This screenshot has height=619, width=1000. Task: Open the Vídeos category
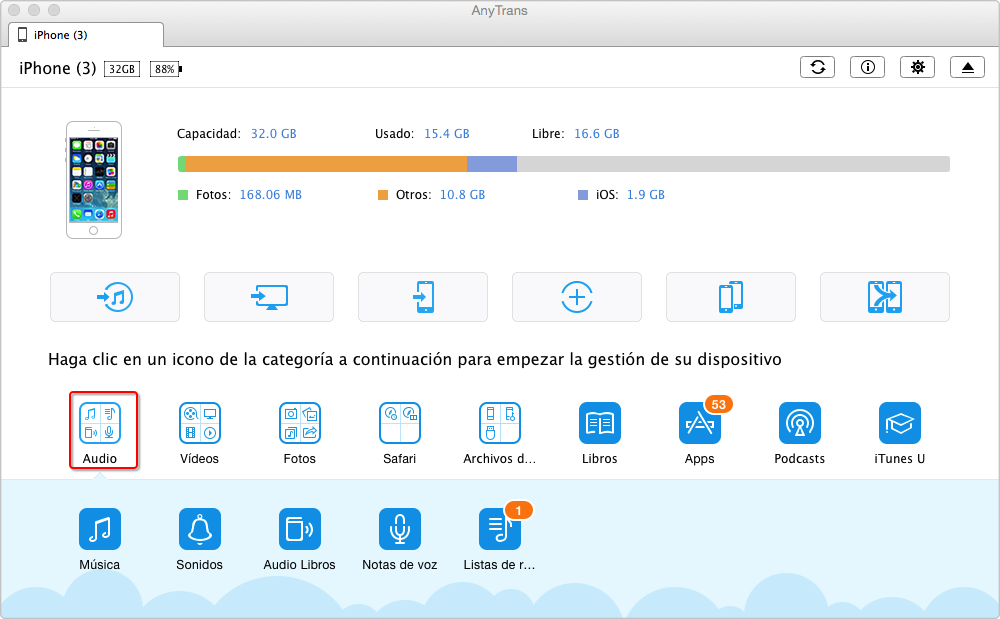click(200, 423)
